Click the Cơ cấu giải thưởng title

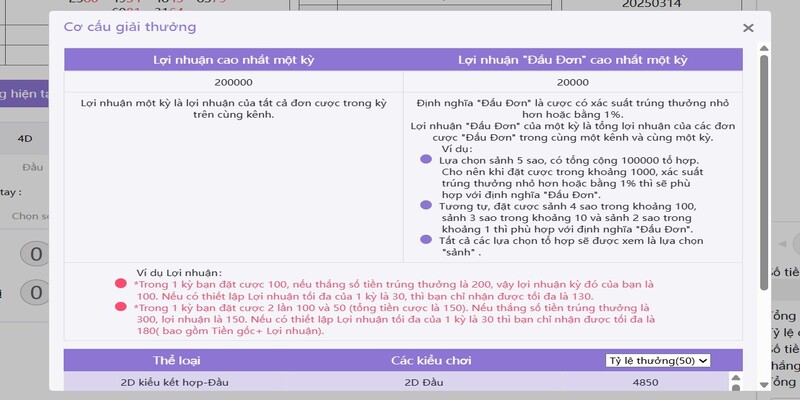click(130, 27)
